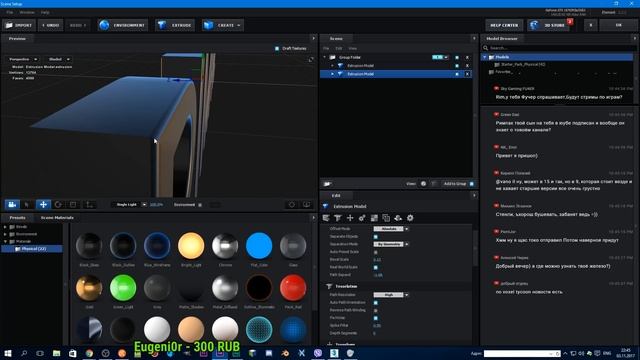Toggle the Reverse Path Winding checkbox
Screen dimensions: 640x360
tap(376, 311)
